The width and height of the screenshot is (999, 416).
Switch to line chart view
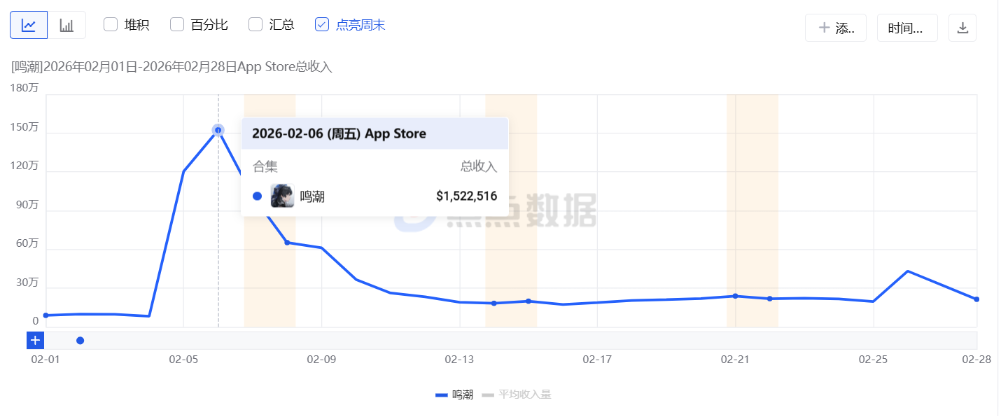click(29, 25)
